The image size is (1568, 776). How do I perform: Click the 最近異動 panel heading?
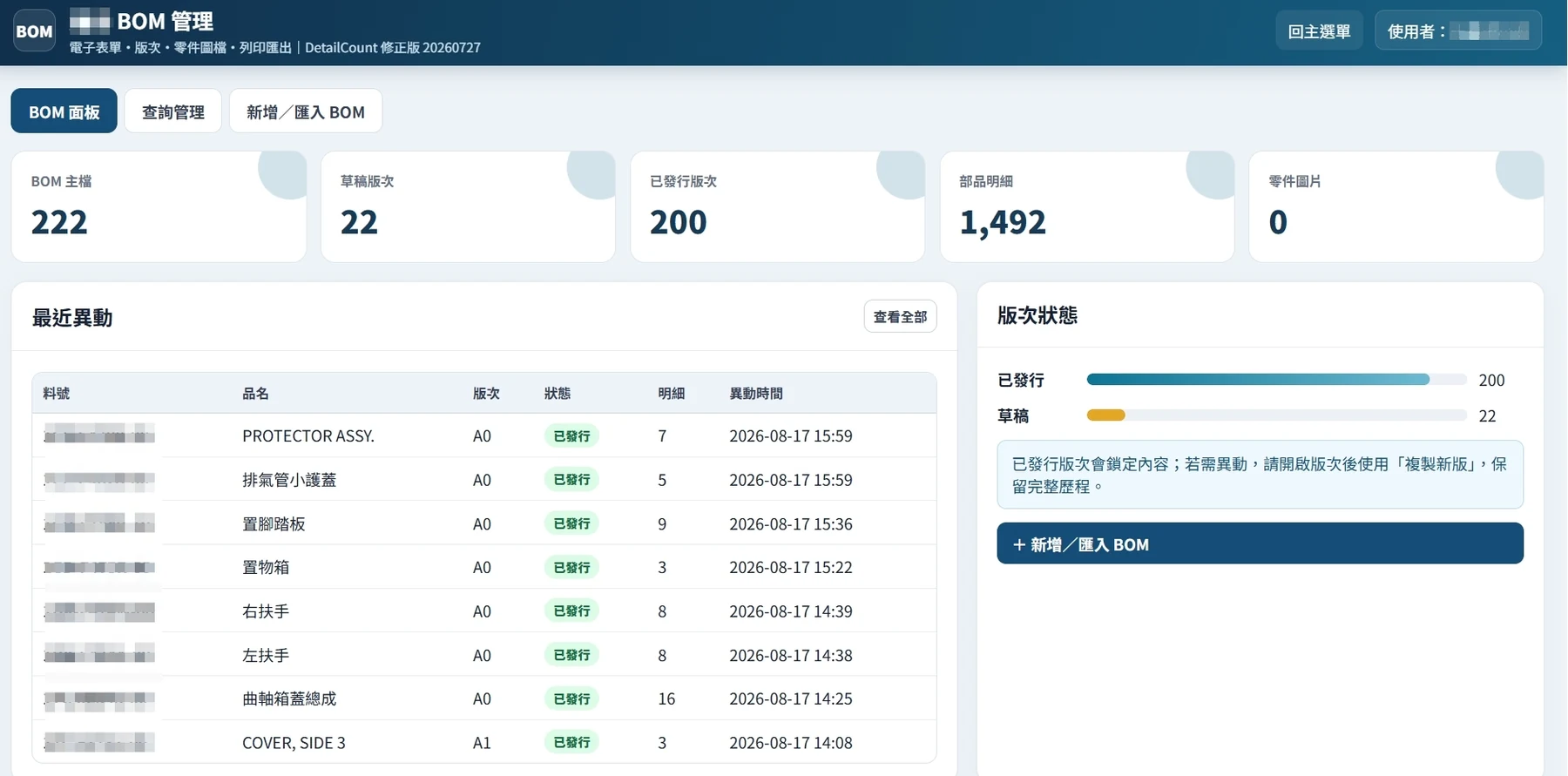click(72, 318)
